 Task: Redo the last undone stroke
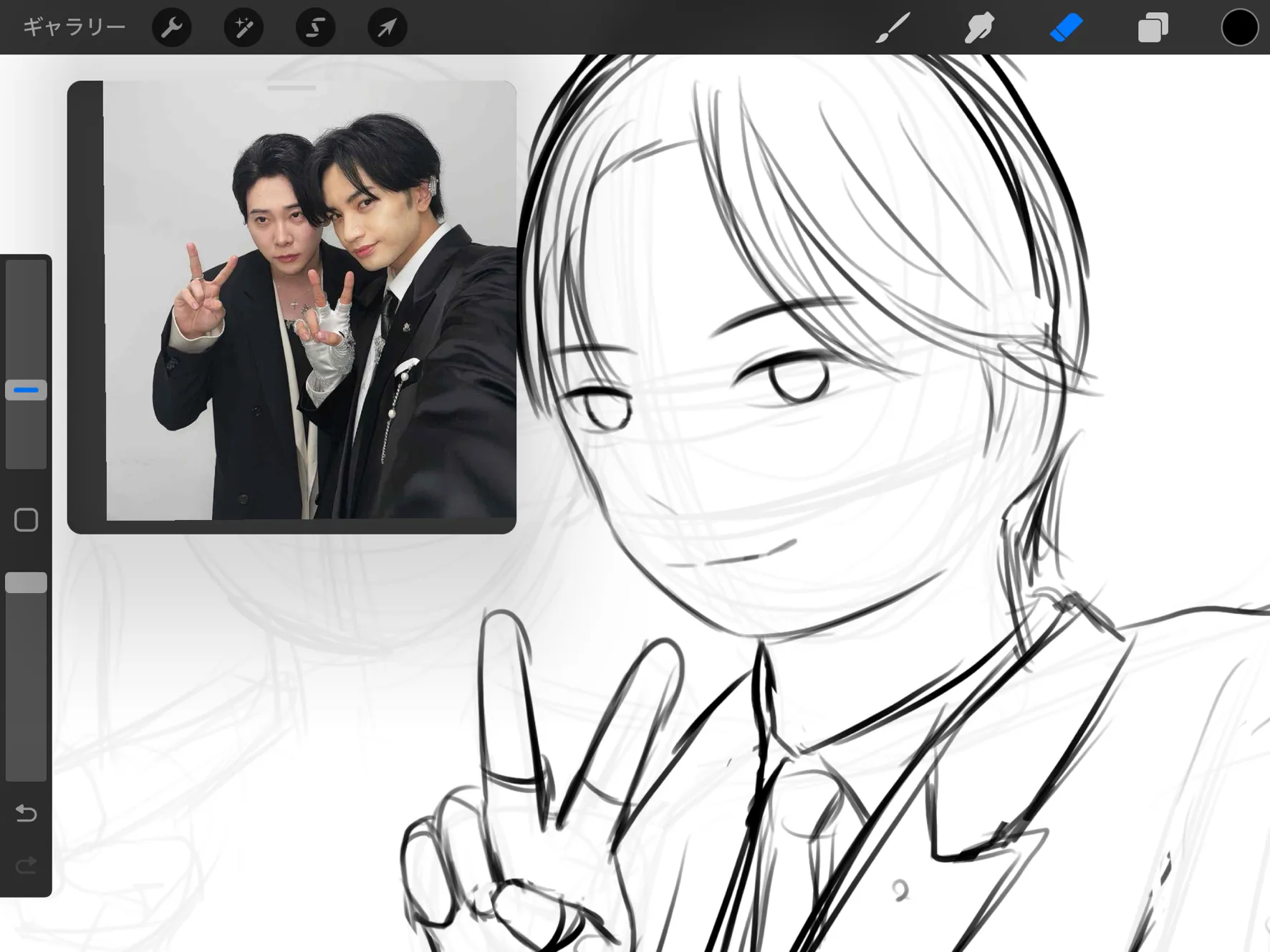click(26, 865)
